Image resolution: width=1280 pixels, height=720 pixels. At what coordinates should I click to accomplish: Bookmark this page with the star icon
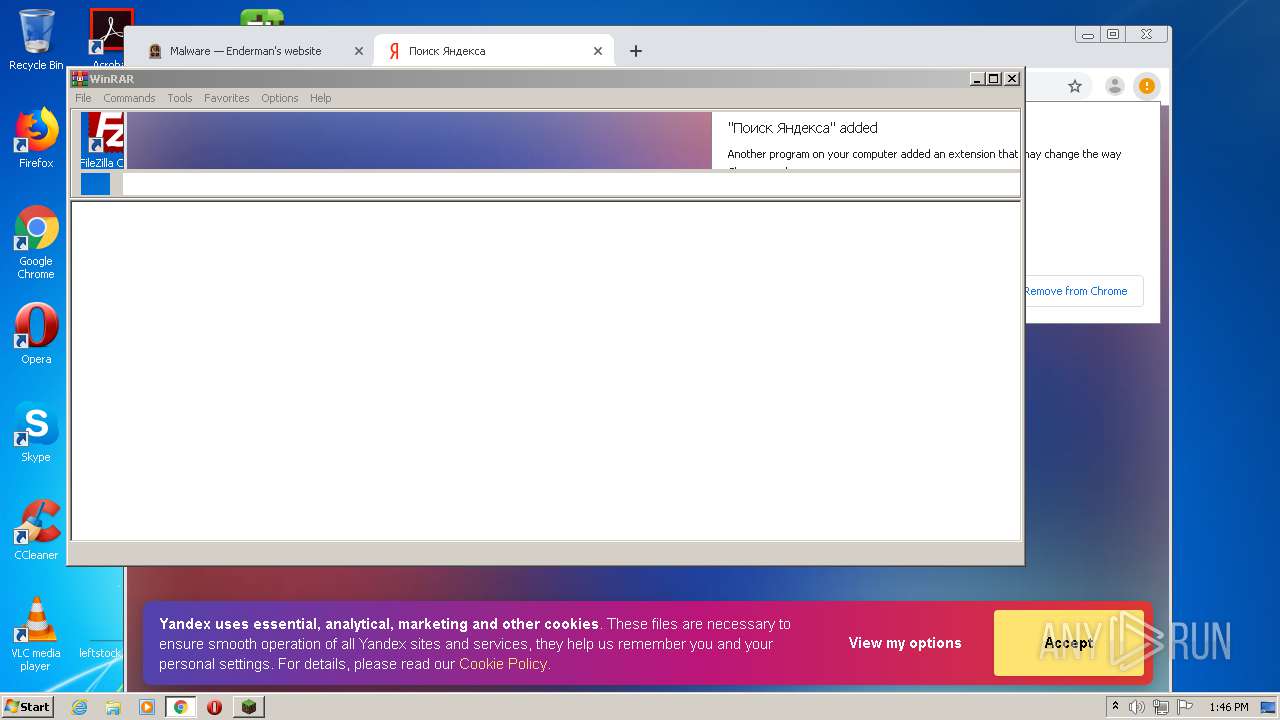pyautogui.click(x=1075, y=86)
